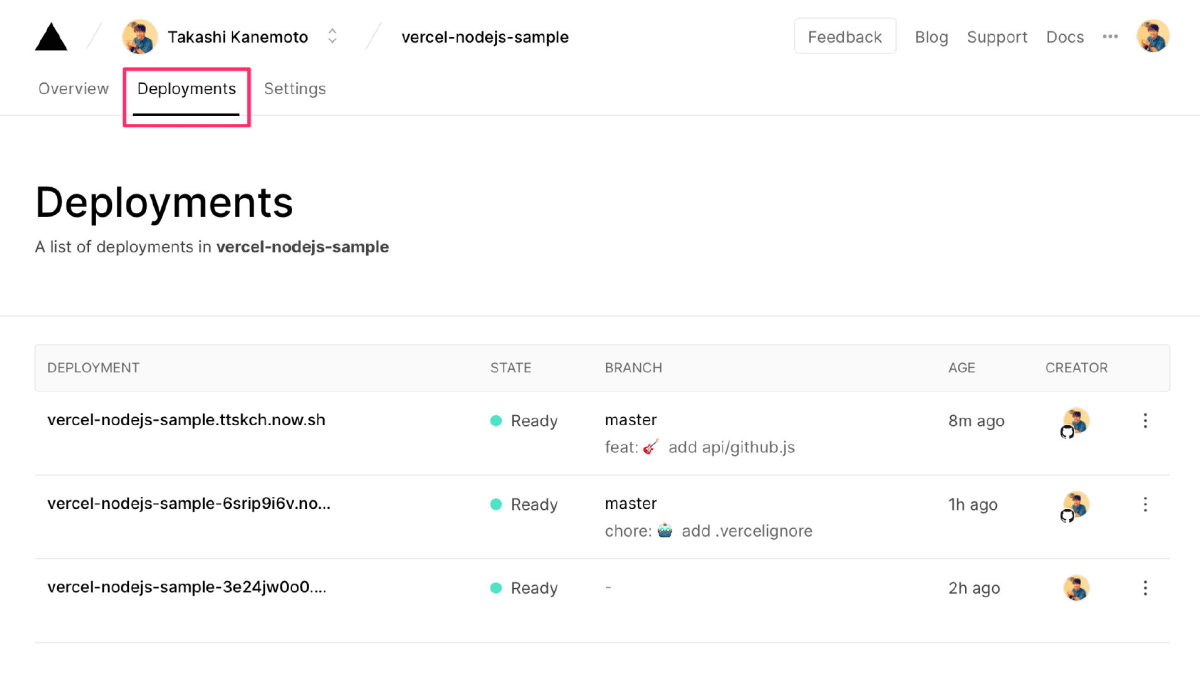Click the Vercel triangle logo
This screenshot has width=1200, height=677.
(51, 37)
